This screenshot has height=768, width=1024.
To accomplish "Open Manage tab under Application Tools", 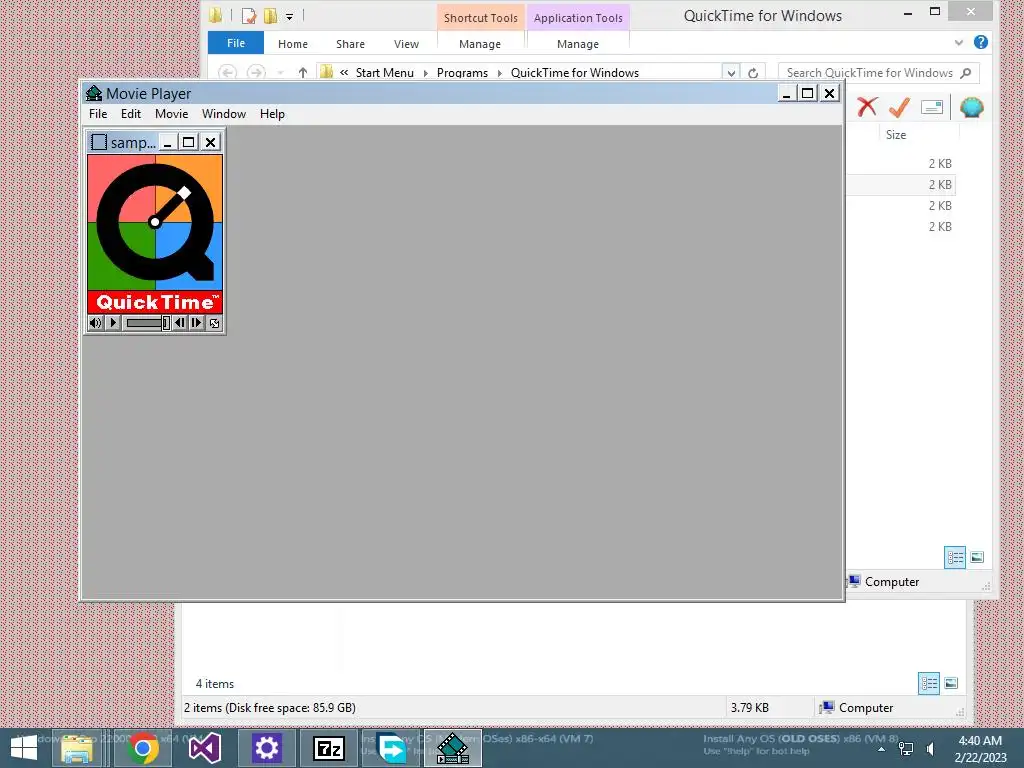I will click(x=578, y=44).
